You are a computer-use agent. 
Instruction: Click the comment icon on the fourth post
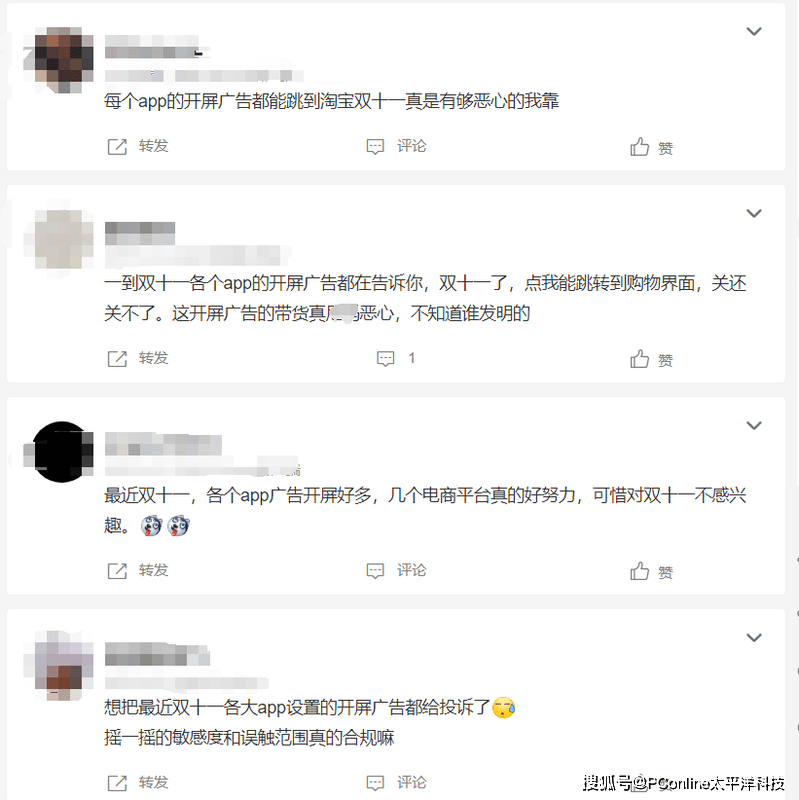(x=375, y=783)
